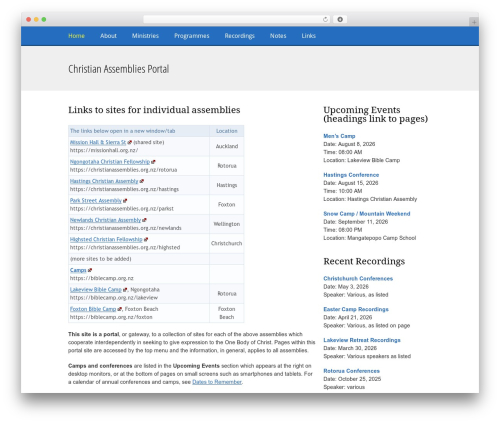The height and width of the screenshot is (423, 500).
Task: Open the Programmes menu
Action: coord(192,36)
